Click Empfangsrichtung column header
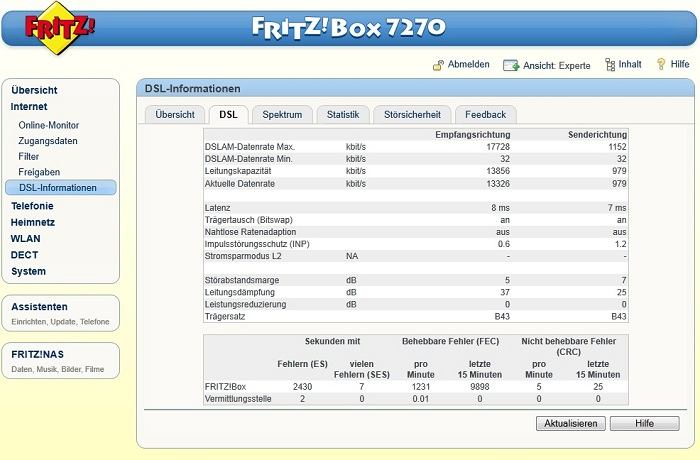The height and width of the screenshot is (460, 700). [472, 134]
